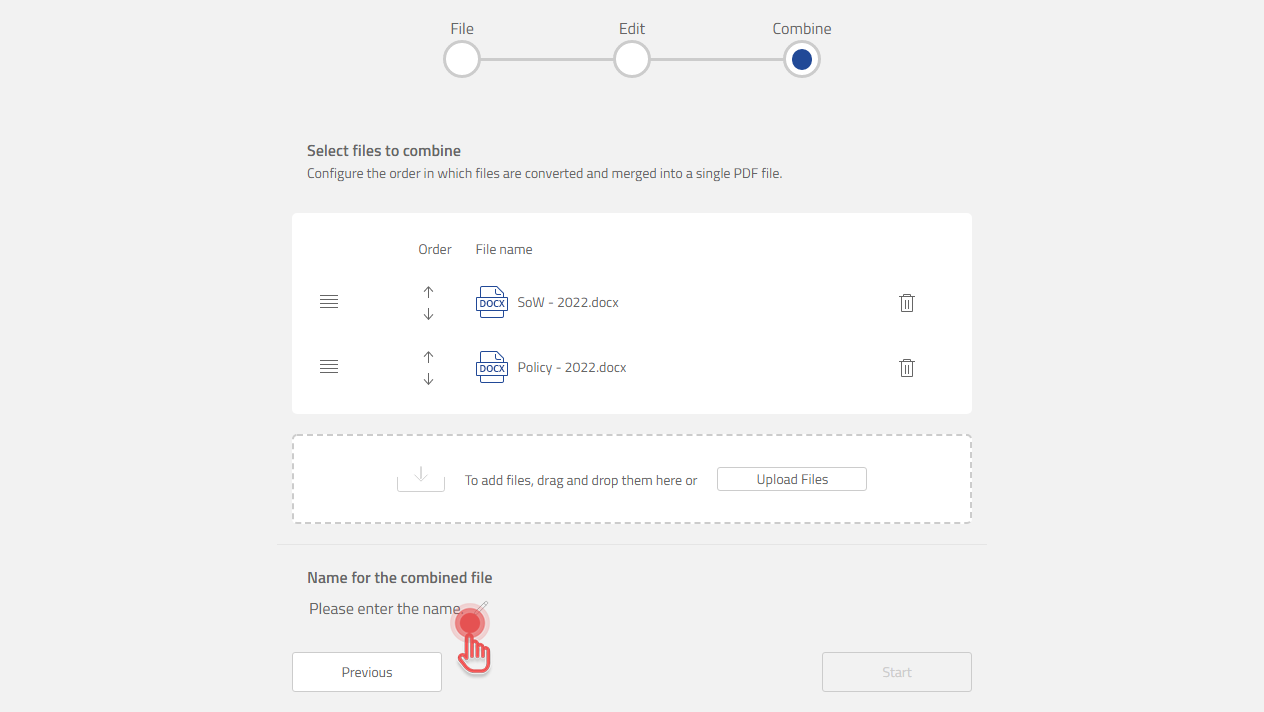The height and width of the screenshot is (712, 1264).
Task: Grab drag handle for SoW - 2022.docx
Action: coord(329,302)
